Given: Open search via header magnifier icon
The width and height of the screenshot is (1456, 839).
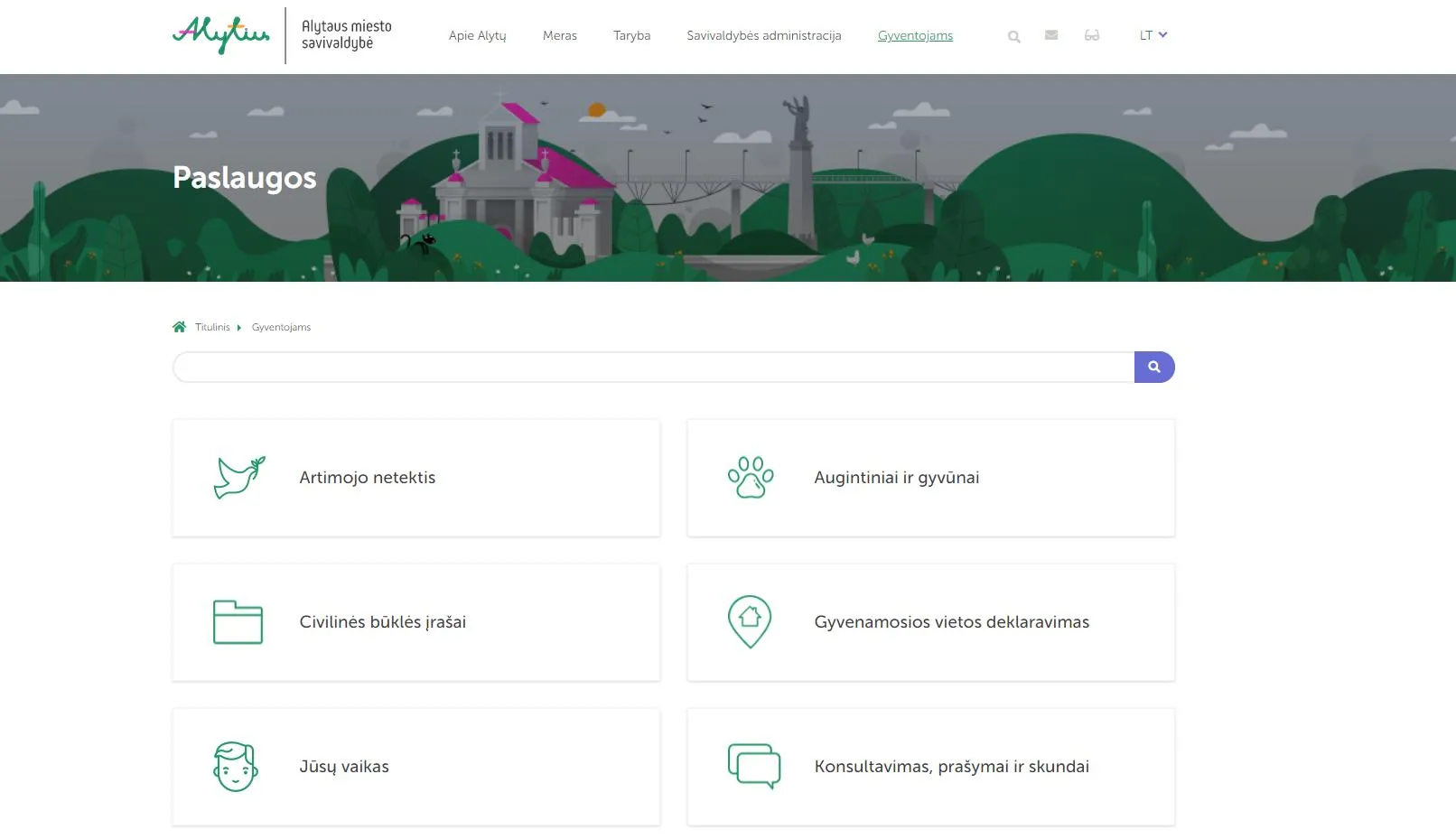Looking at the screenshot, I should click(x=1014, y=36).
